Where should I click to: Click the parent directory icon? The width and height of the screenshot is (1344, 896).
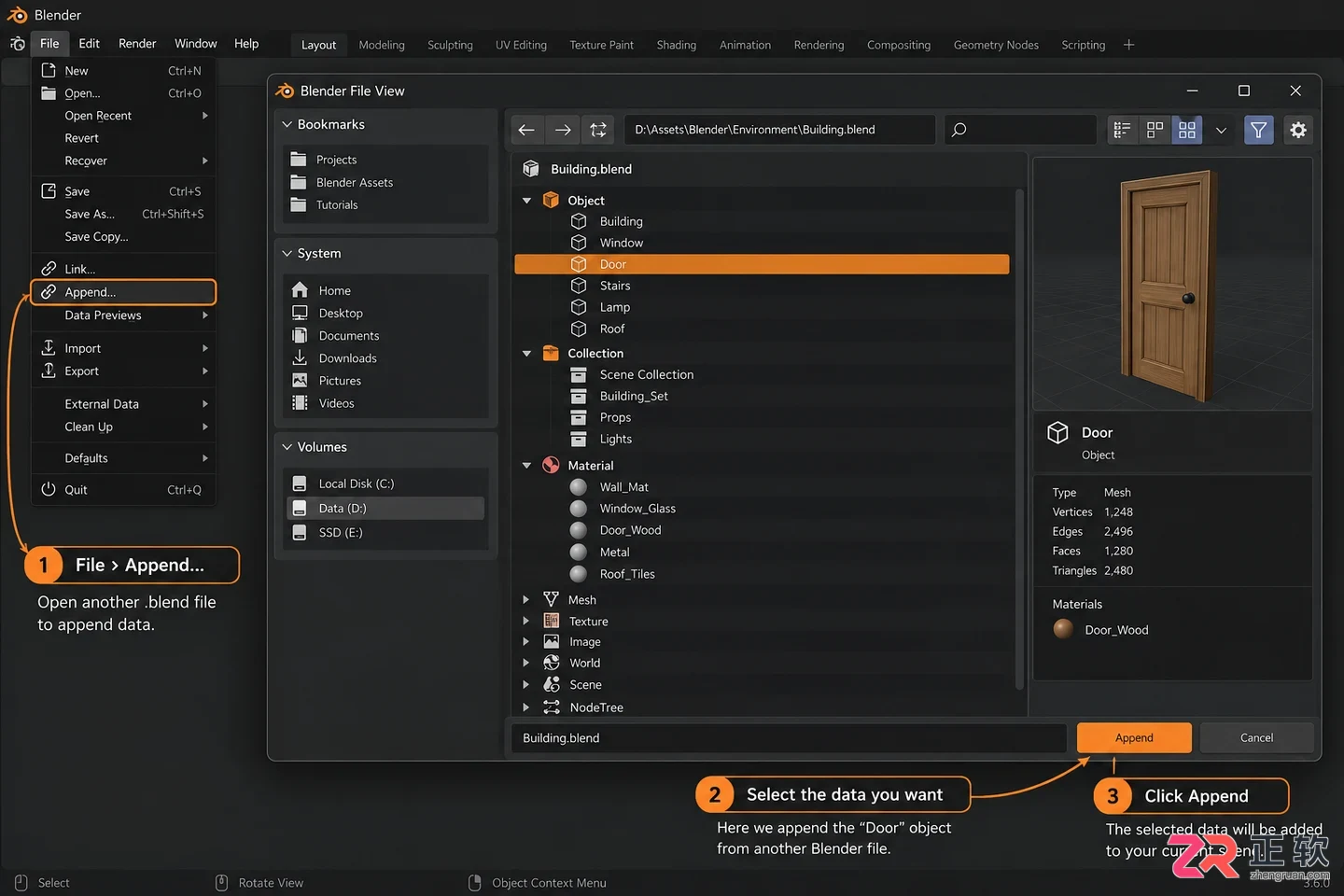[x=598, y=130]
